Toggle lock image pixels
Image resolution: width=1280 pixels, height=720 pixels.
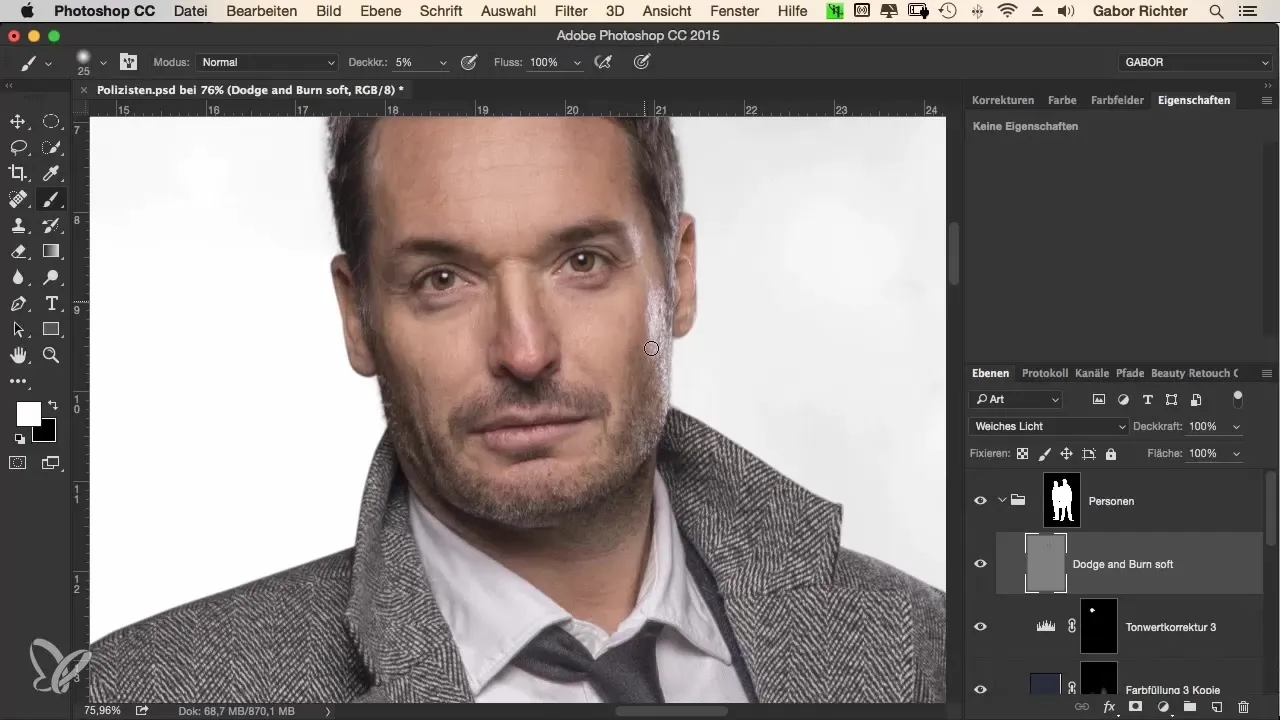click(x=1044, y=454)
